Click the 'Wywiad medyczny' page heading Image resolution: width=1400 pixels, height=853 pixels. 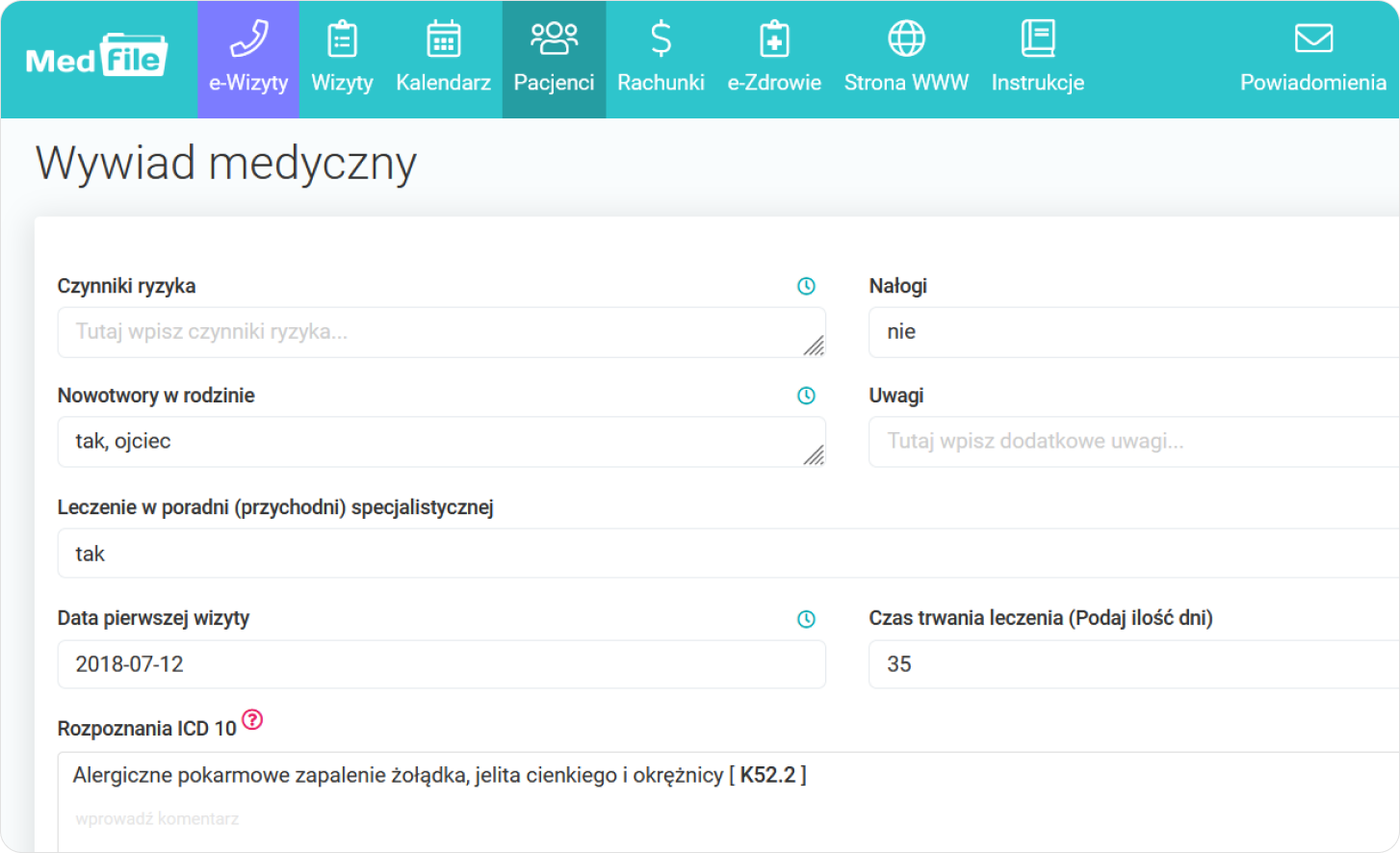(x=226, y=164)
